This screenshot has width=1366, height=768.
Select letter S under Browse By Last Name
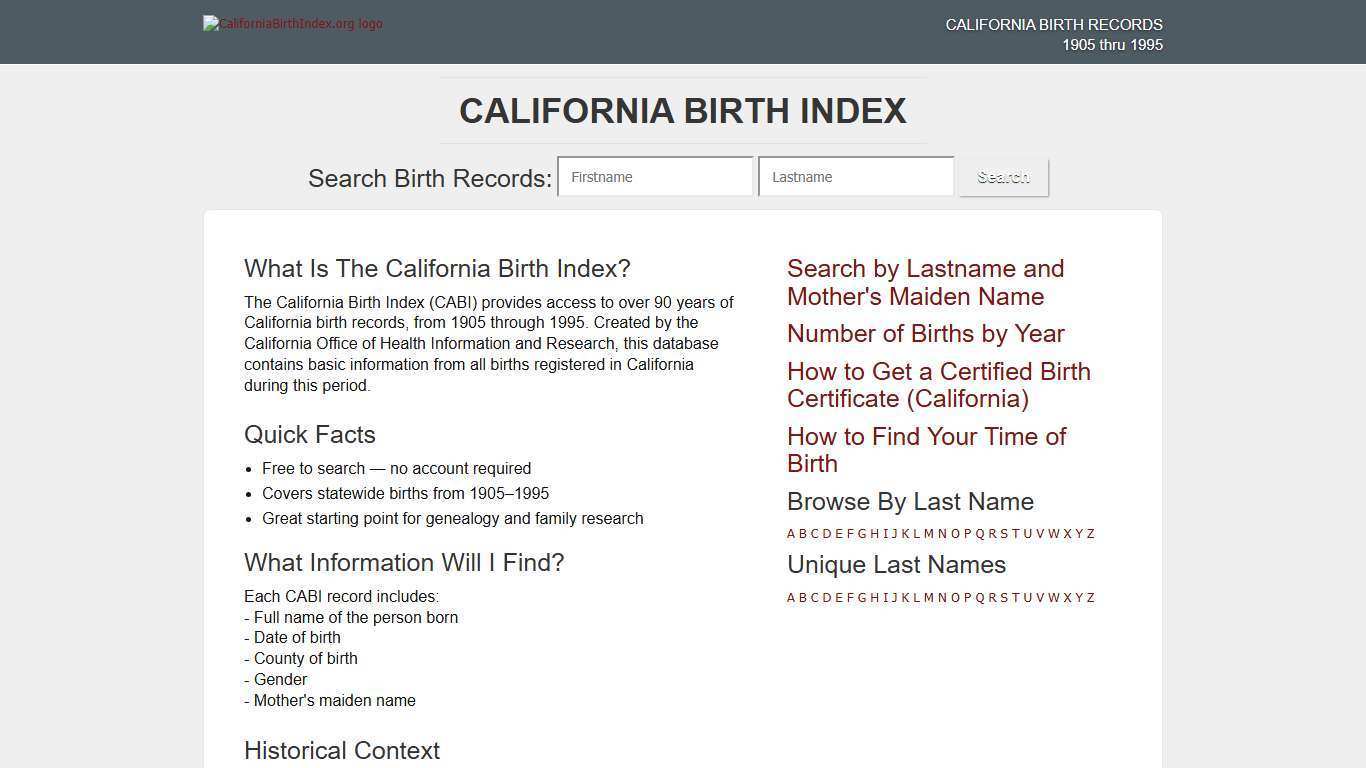point(1003,534)
